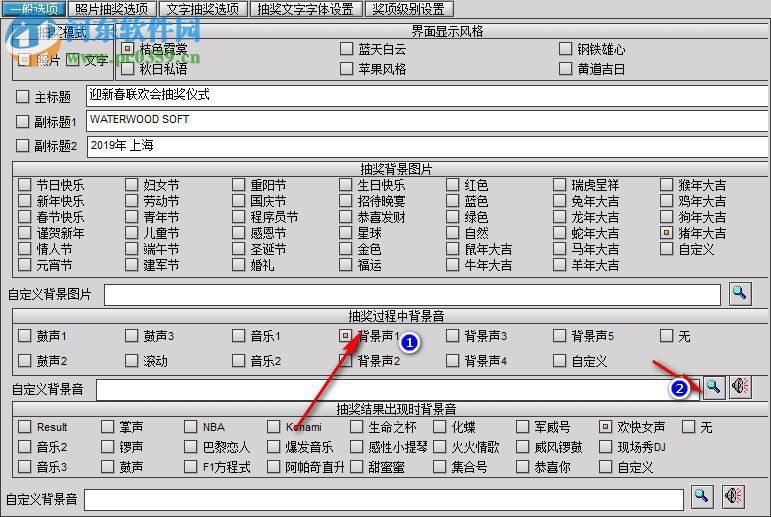Choose 音乐2 process background sound
The height and width of the screenshot is (517, 771).
point(238,361)
